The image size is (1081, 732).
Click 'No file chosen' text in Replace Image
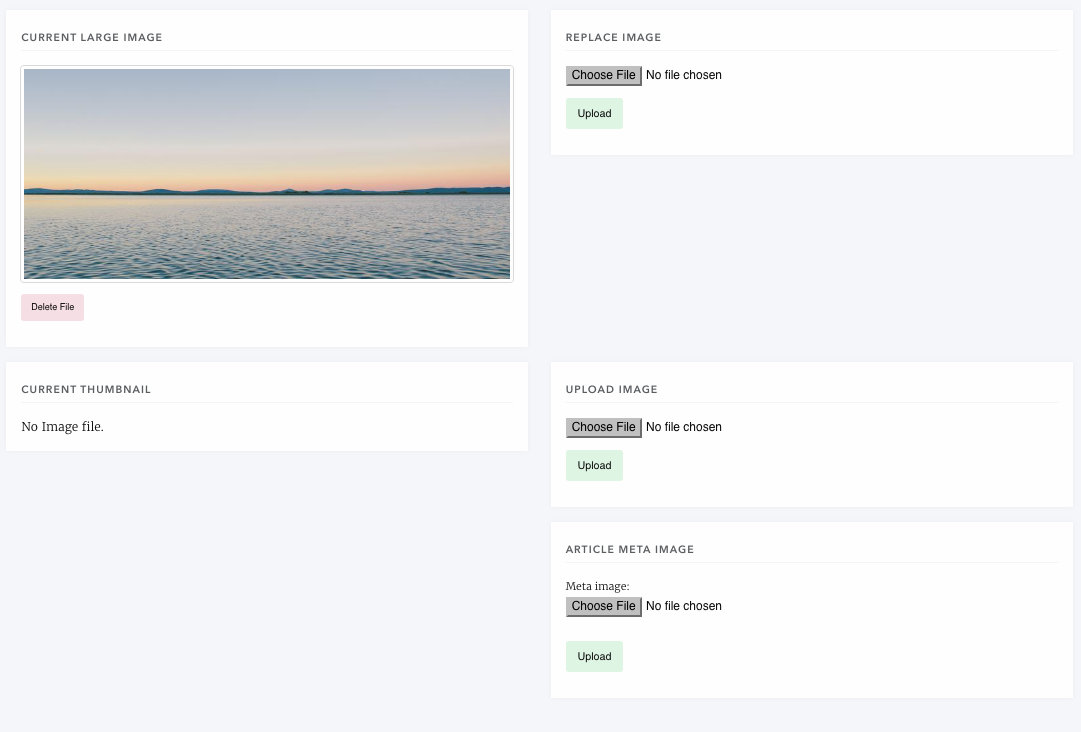click(x=683, y=75)
